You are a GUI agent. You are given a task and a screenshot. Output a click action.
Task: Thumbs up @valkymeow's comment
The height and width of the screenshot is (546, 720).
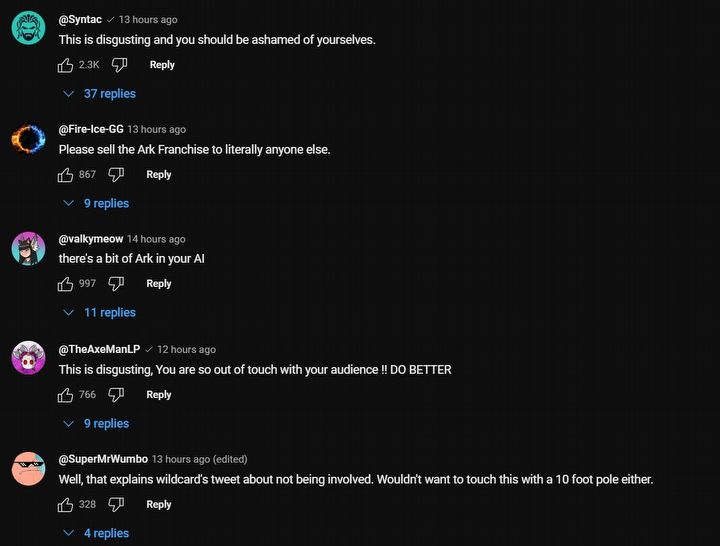(x=66, y=284)
